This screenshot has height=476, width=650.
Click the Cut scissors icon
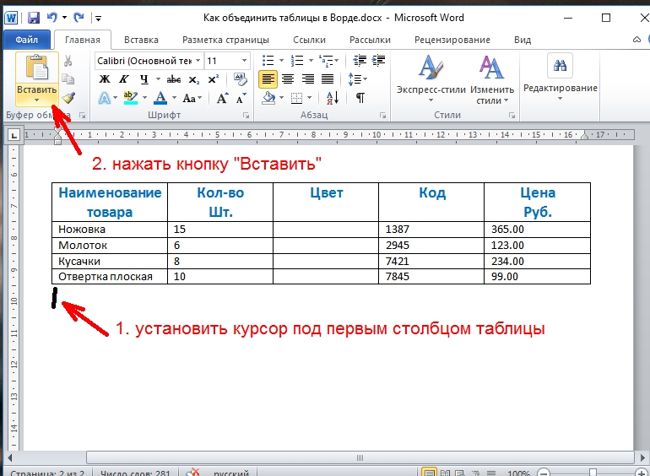[68, 61]
